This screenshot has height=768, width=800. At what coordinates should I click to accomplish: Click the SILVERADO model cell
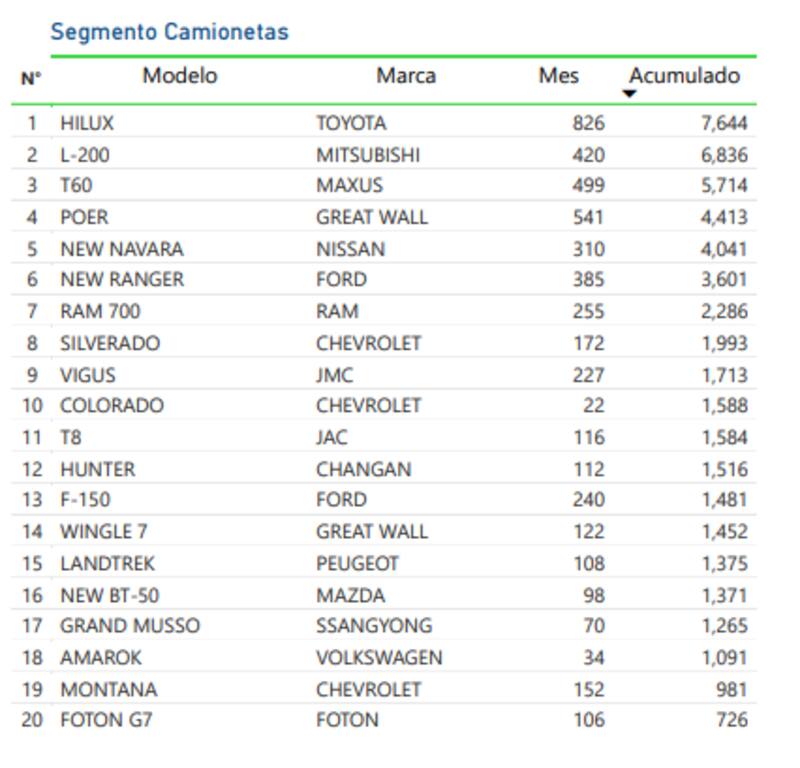coord(110,343)
